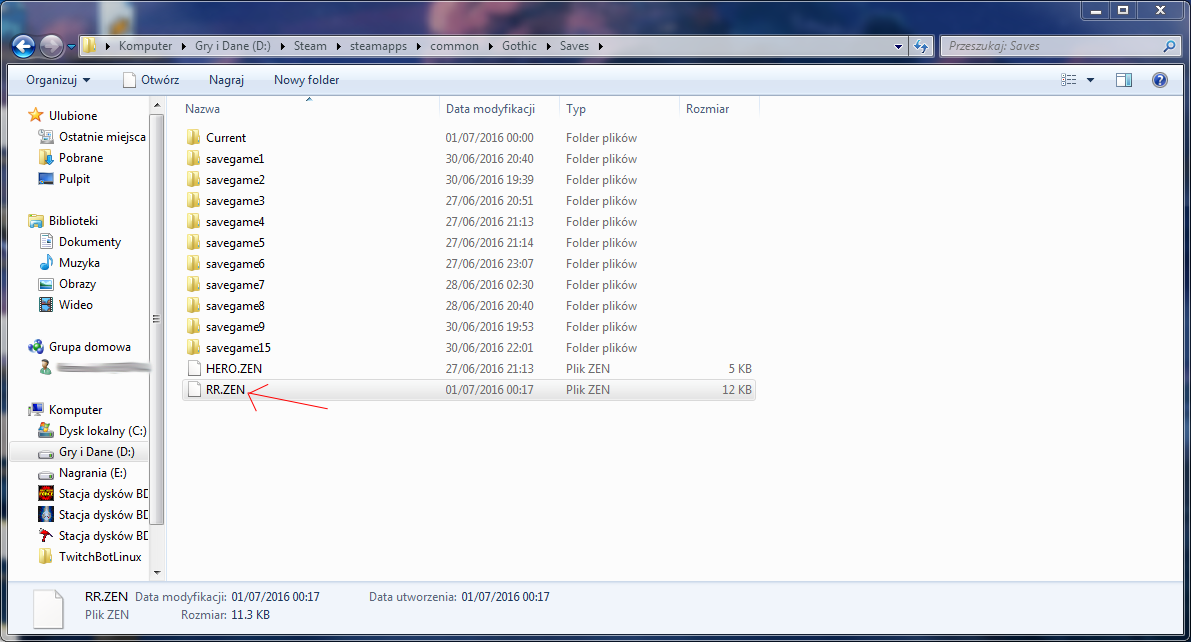The image size is (1191, 642).
Task: Click RR.ZEN file thumbnail in details pane
Action: point(48,608)
